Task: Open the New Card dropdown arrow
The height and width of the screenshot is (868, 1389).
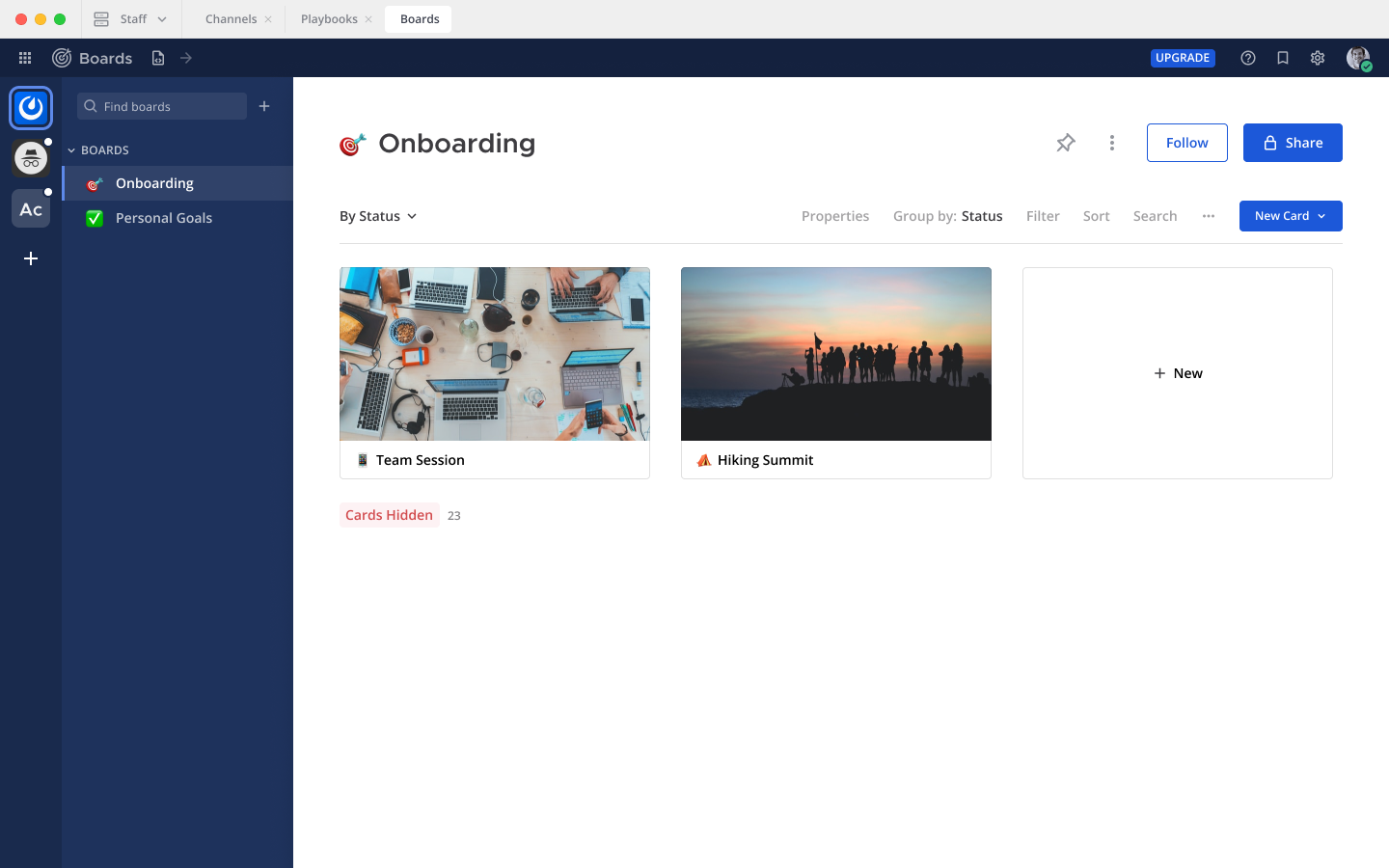Action: (x=1322, y=216)
